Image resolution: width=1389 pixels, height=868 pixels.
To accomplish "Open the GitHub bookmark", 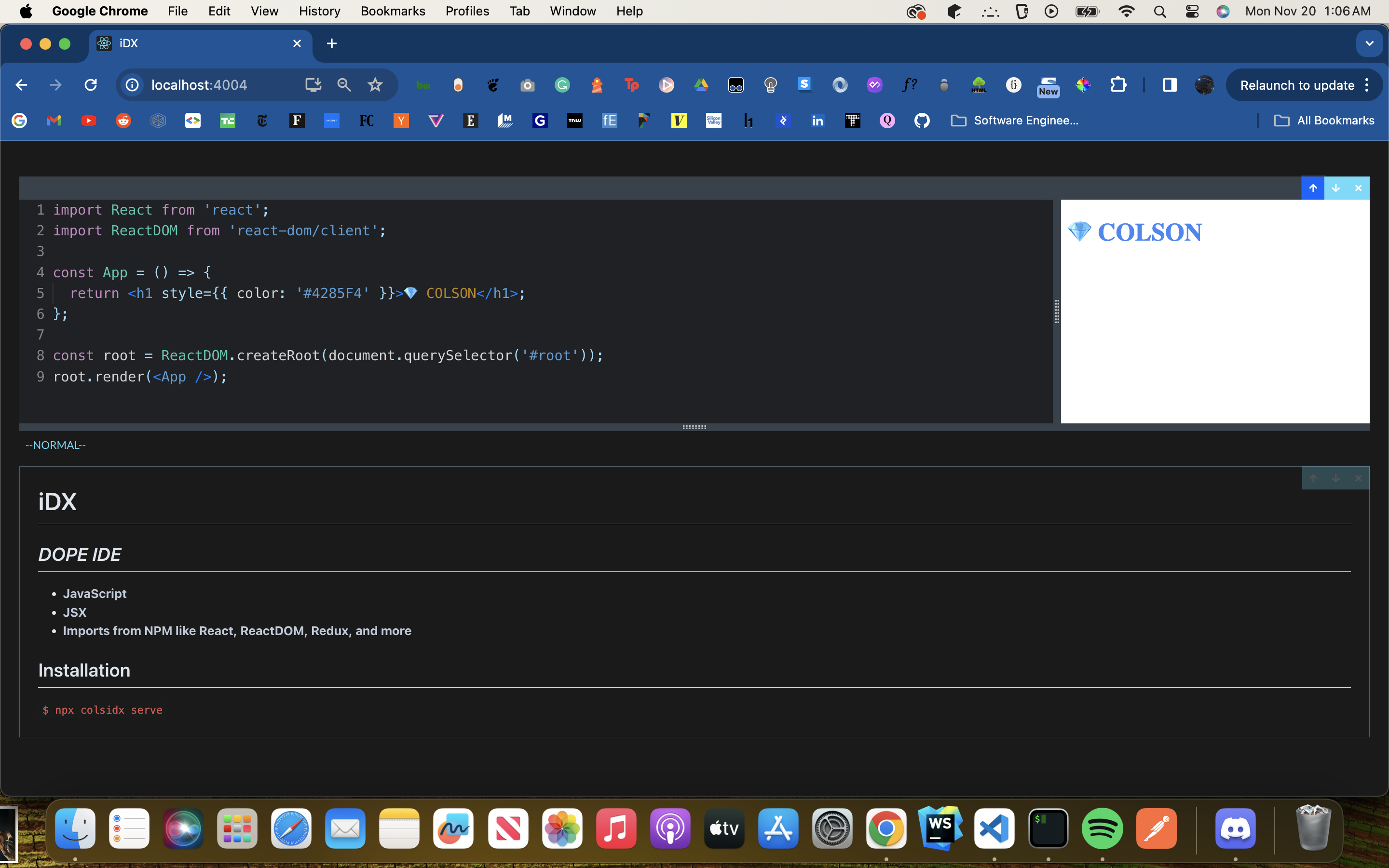I will [x=922, y=121].
